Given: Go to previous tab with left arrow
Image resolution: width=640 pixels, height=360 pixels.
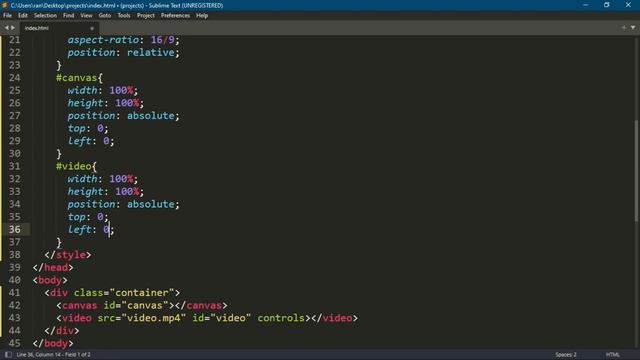Looking at the screenshot, I should 7,28.
